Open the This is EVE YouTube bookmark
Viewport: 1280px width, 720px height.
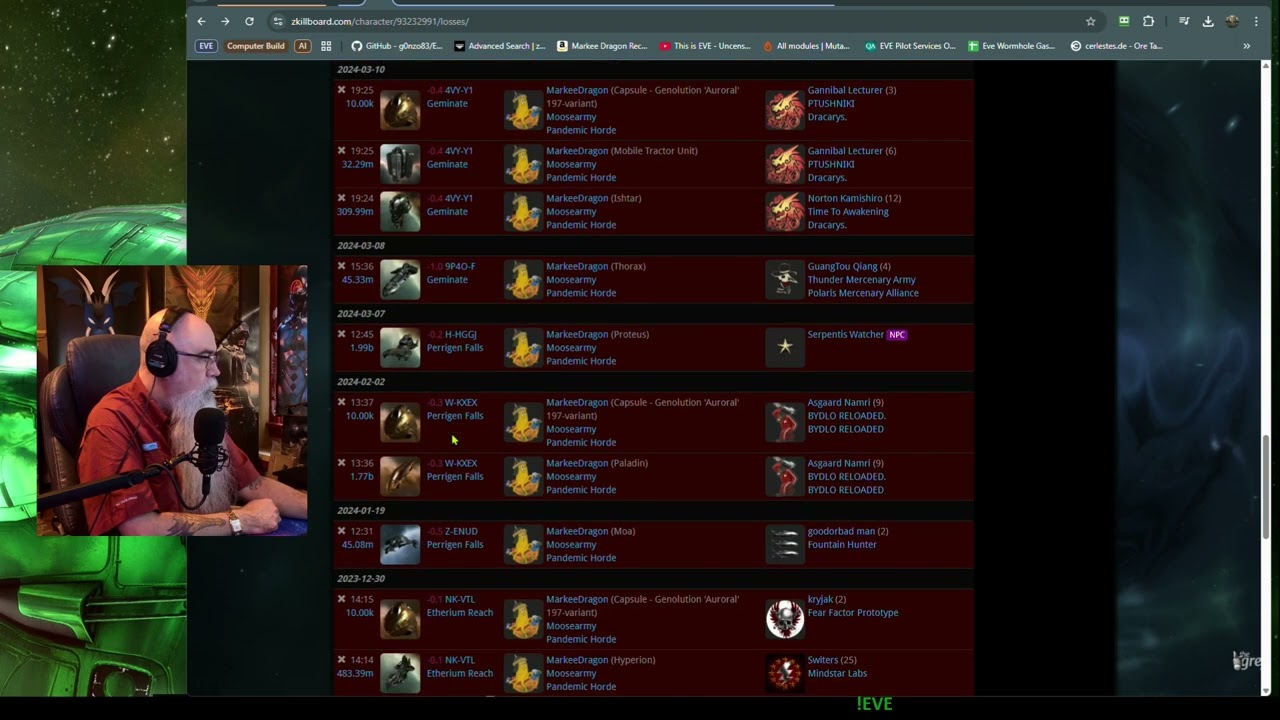pos(705,46)
